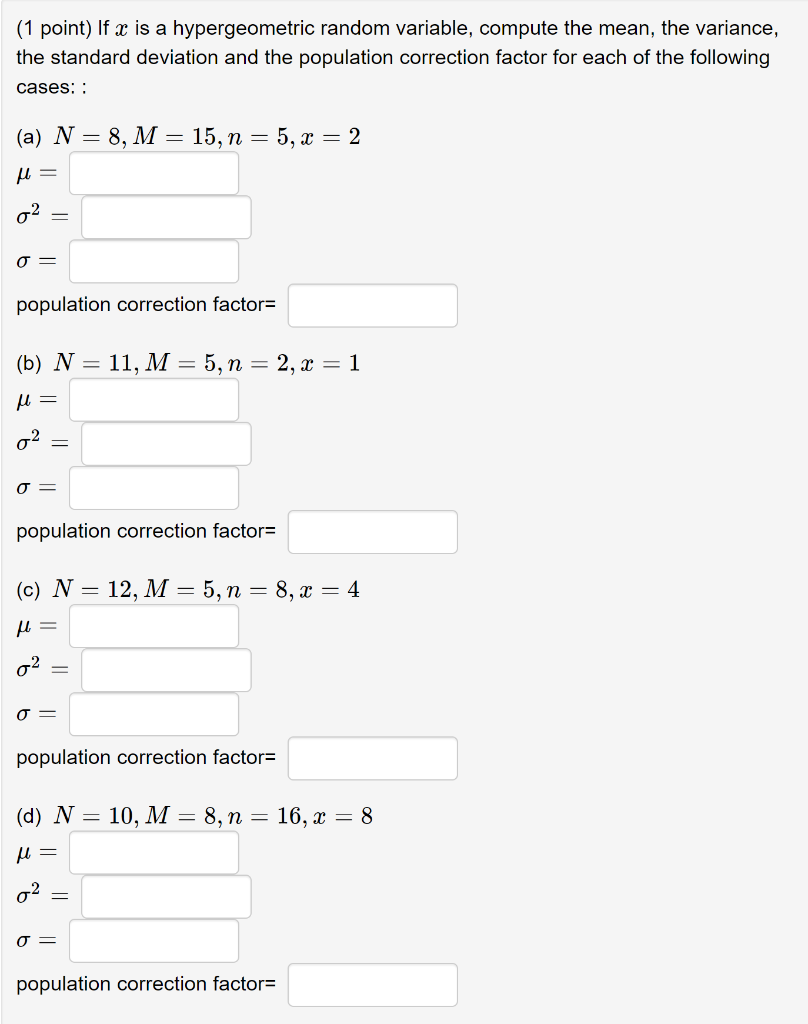Click the σ² answer field for part (b)
Screen dimensions: 808x1024
(165, 443)
